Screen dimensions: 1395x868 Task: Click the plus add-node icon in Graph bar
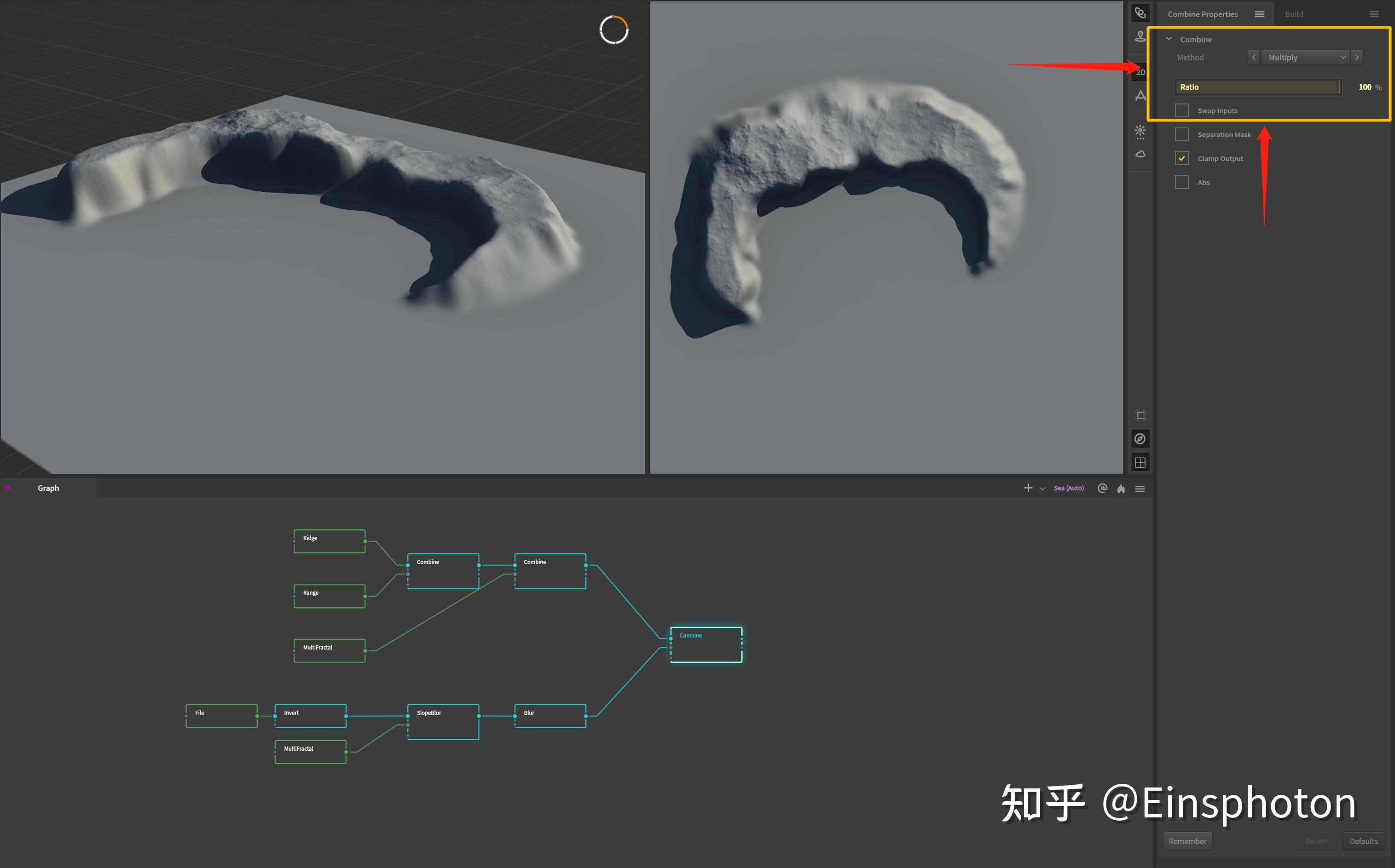pyautogui.click(x=1027, y=488)
